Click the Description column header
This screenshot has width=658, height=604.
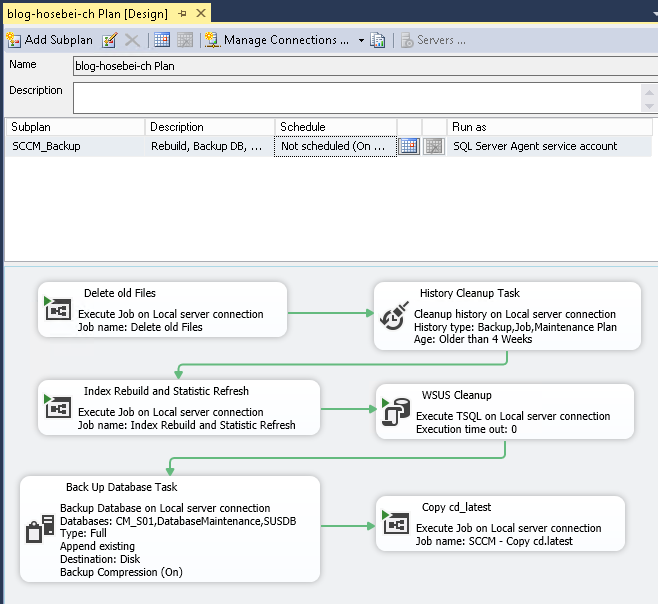tap(210, 127)
